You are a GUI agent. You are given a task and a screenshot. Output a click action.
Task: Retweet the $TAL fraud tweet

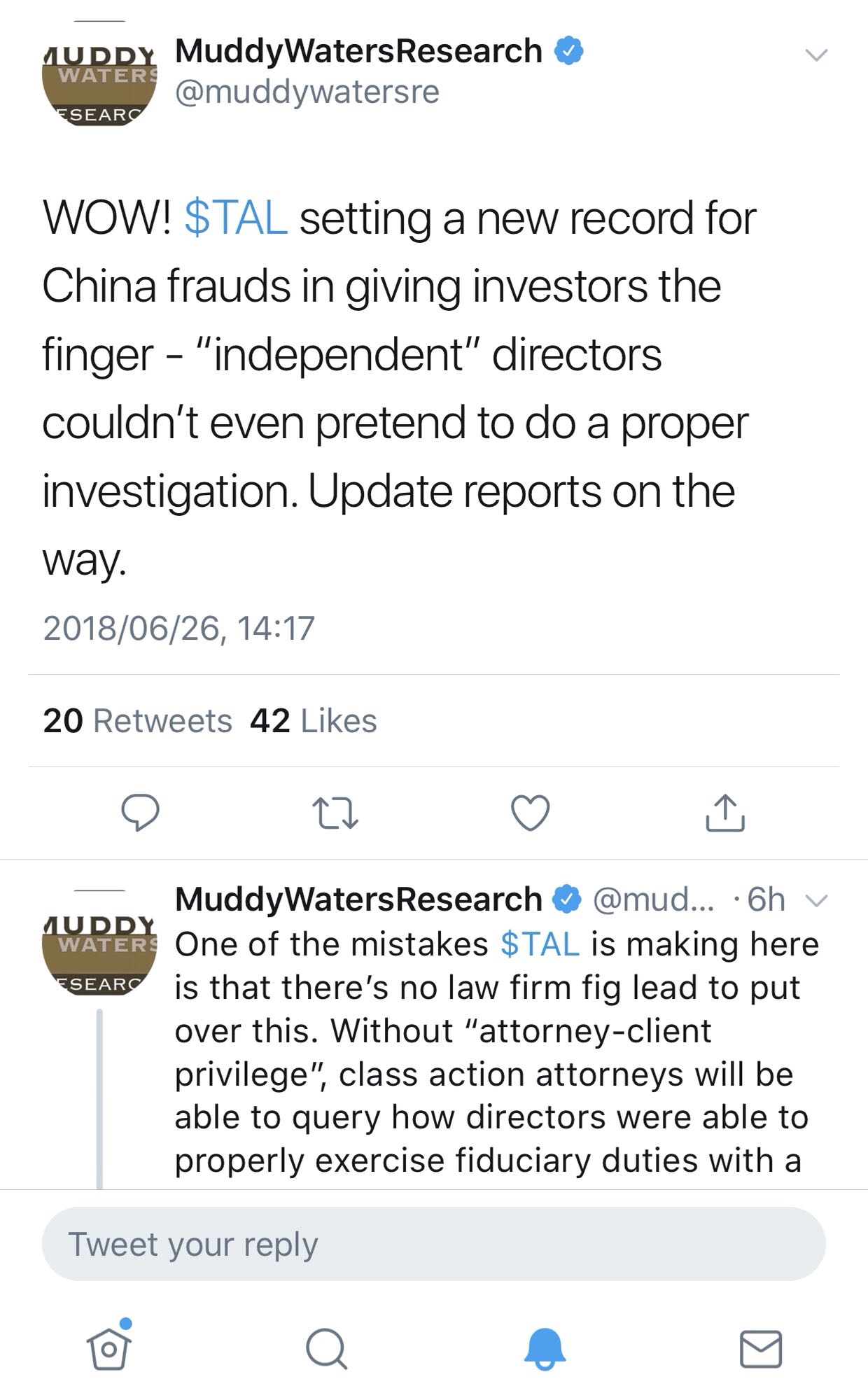pyautogui.click(x=335, y=813)
